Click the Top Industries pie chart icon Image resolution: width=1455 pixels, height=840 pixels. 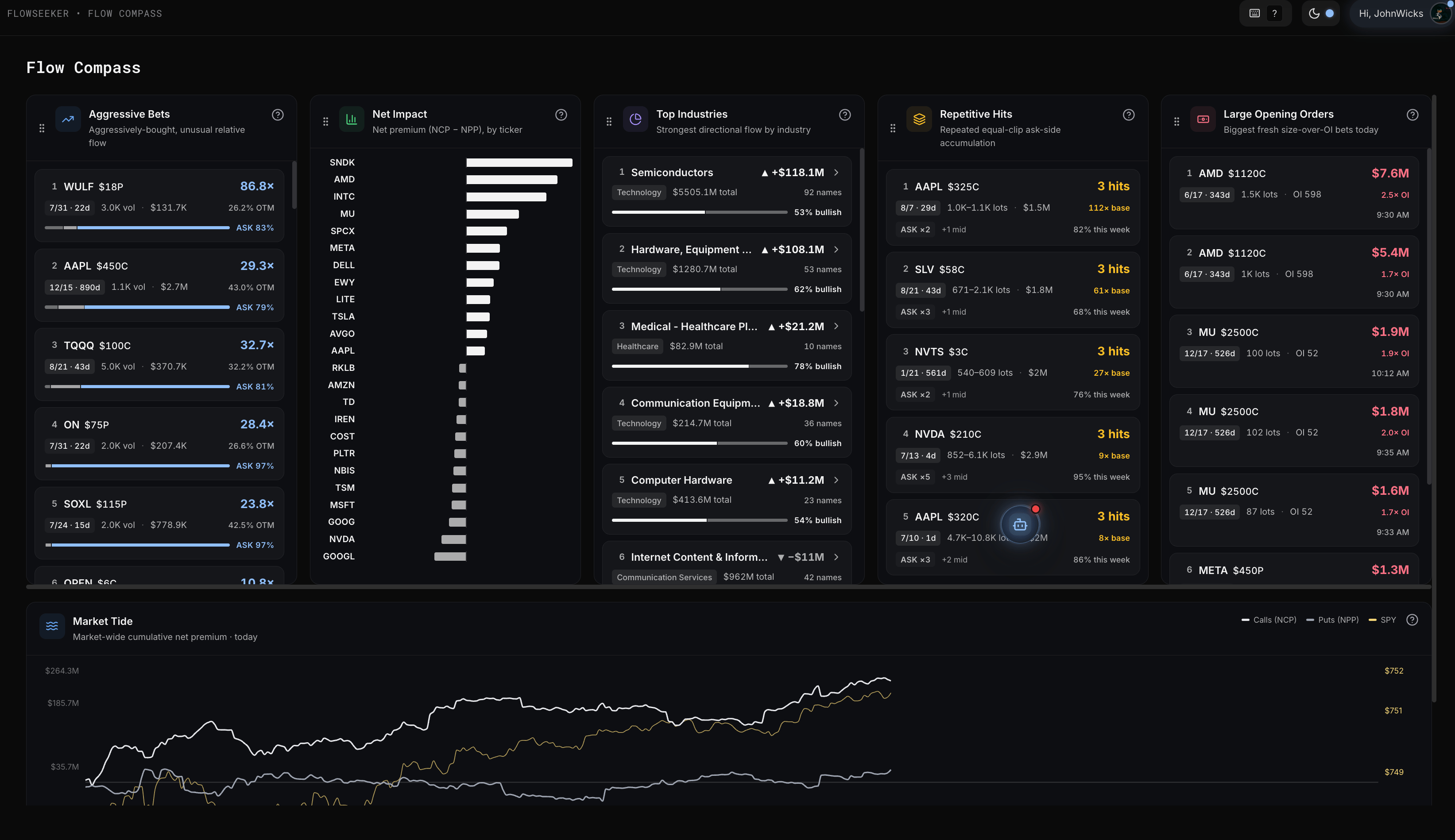click(635, 119)
